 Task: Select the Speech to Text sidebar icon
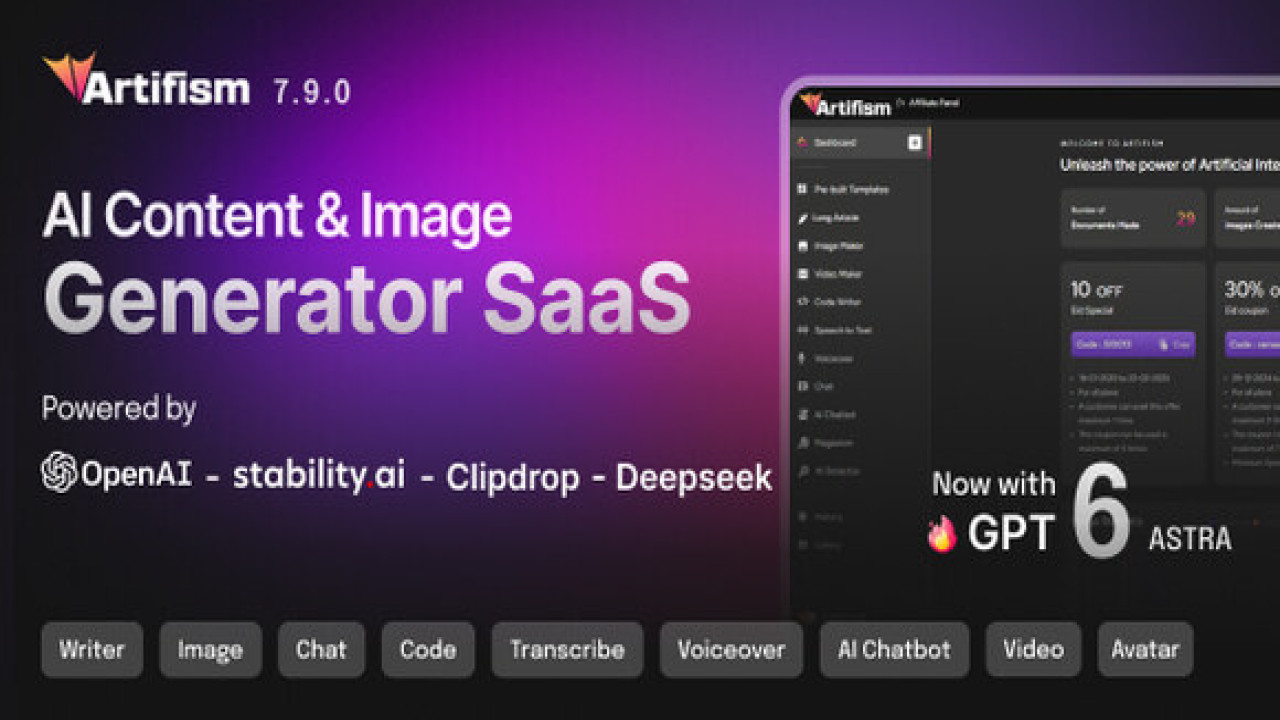[x=802, y=329]
